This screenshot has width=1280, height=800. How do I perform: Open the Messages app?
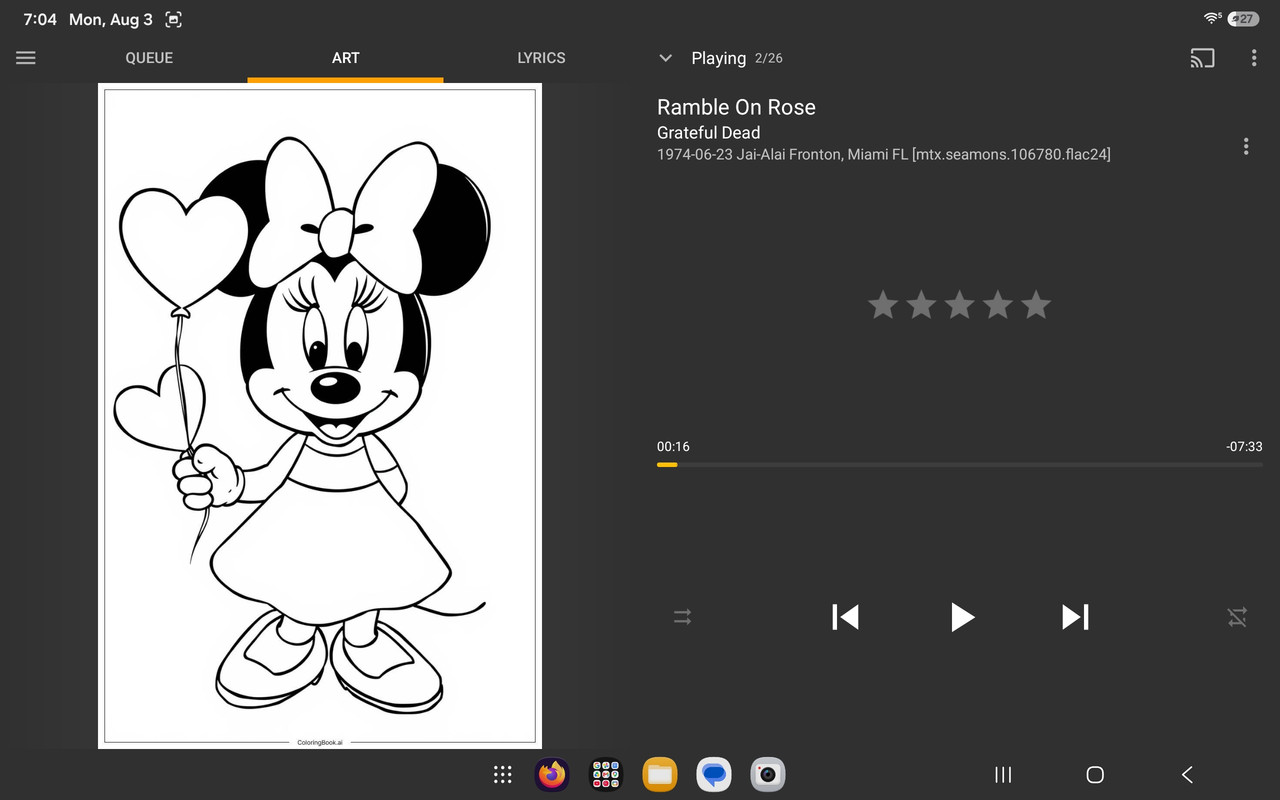(714, 774)
